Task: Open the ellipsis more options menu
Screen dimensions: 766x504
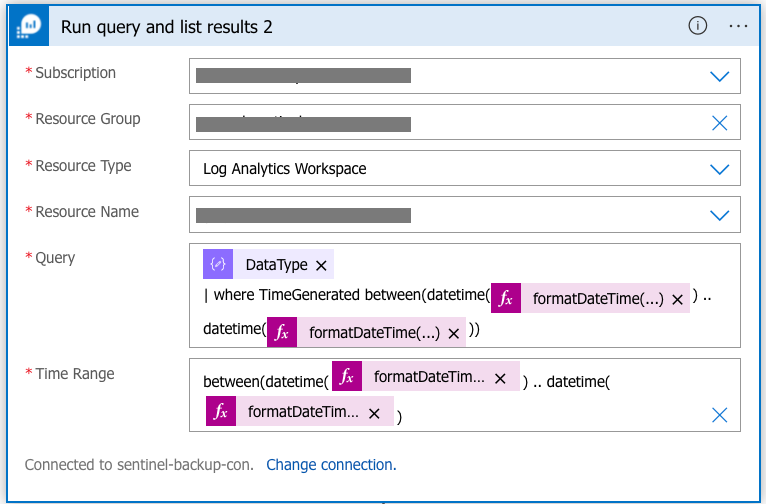Action: point(739,26)
